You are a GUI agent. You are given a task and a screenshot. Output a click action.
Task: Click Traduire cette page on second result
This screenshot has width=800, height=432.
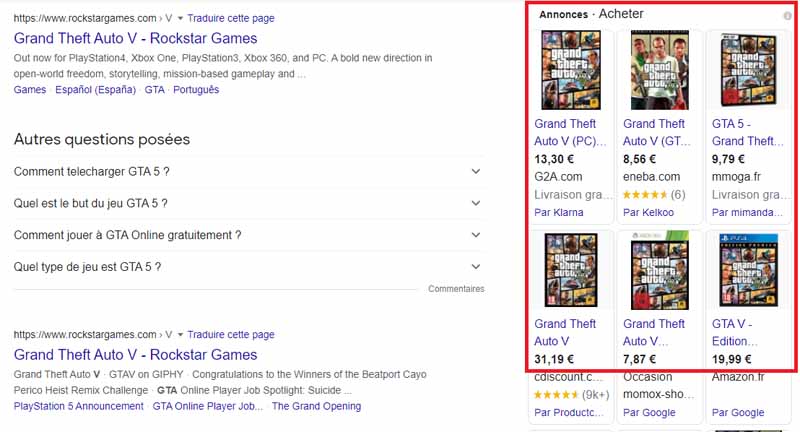pyautogui.click(x=231, y=335)
